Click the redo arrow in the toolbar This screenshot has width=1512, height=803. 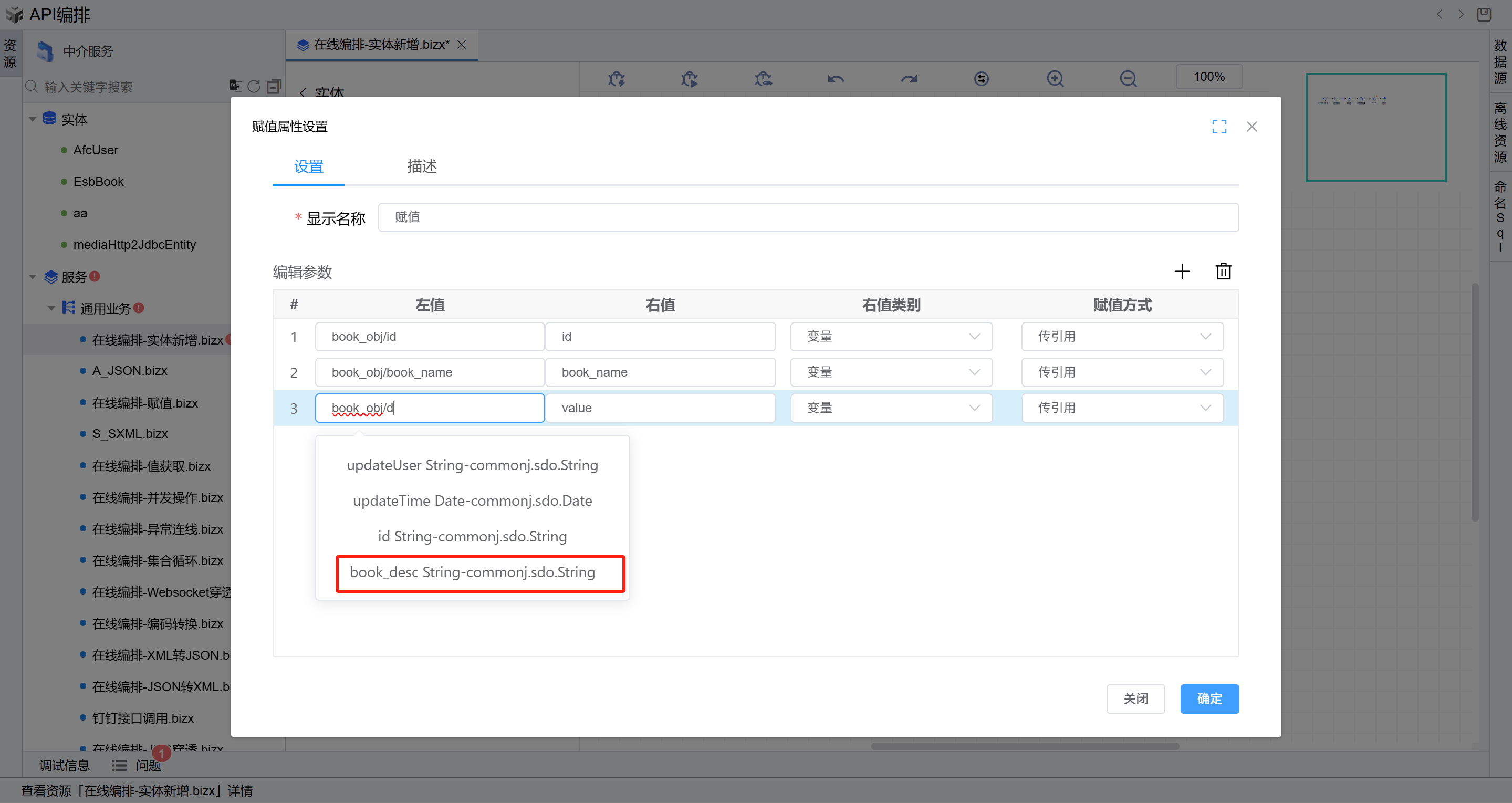[909, 79]
